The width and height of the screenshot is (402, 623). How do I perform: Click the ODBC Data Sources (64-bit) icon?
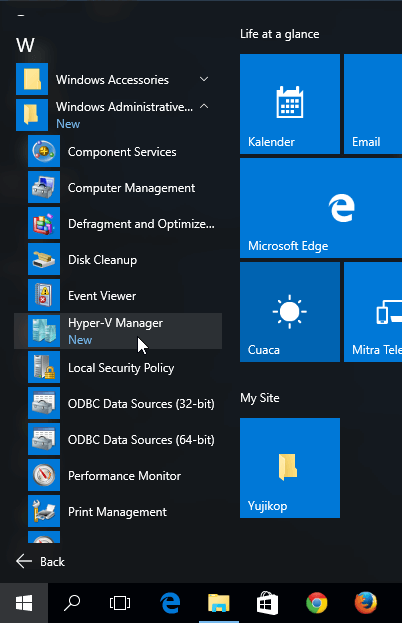44,439
